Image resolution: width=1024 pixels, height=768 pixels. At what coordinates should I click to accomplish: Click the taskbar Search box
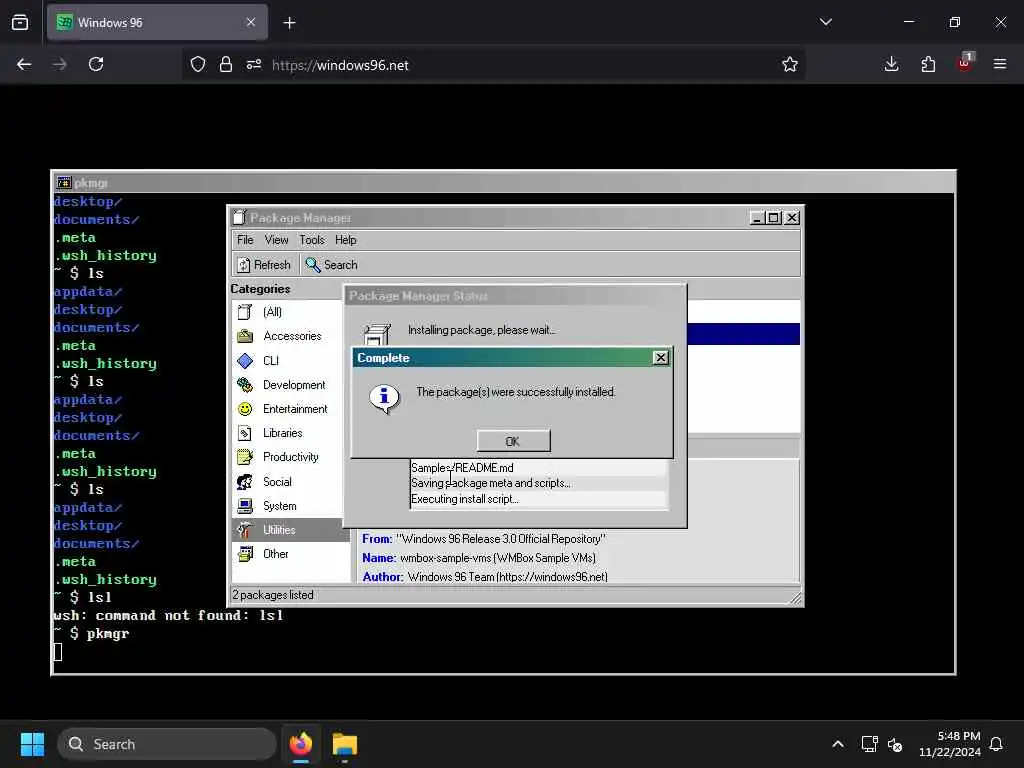pyautogui.click(x=167, y=744)
